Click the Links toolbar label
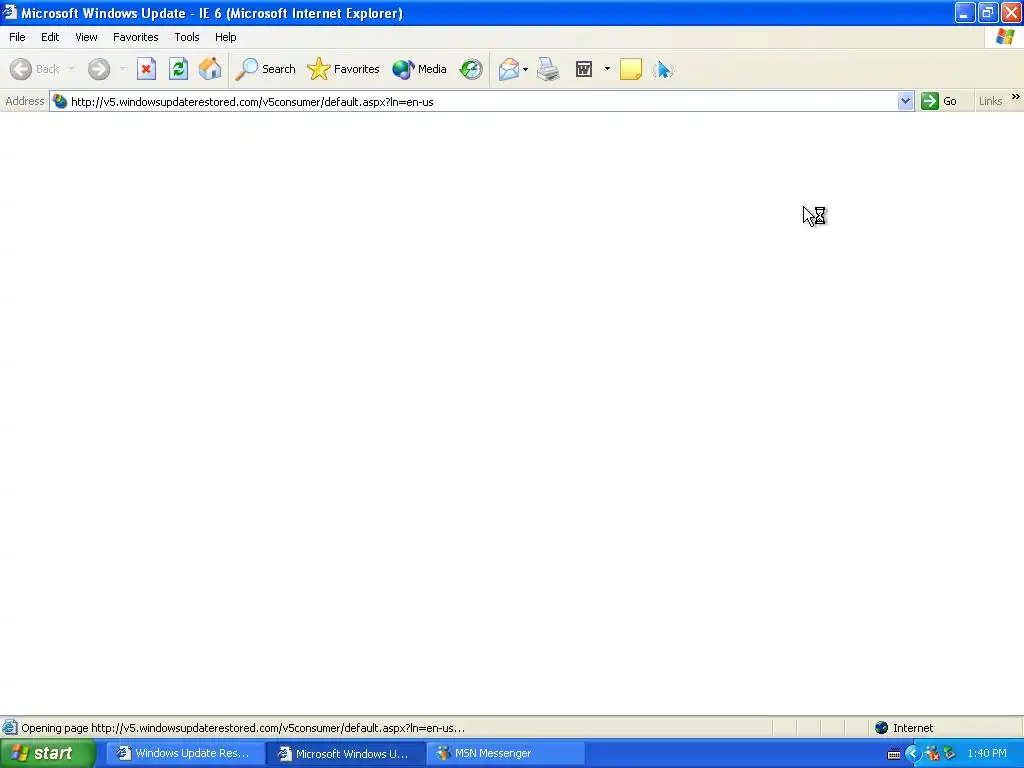This screenshot has height=768, width=1024. click(991, 101)
